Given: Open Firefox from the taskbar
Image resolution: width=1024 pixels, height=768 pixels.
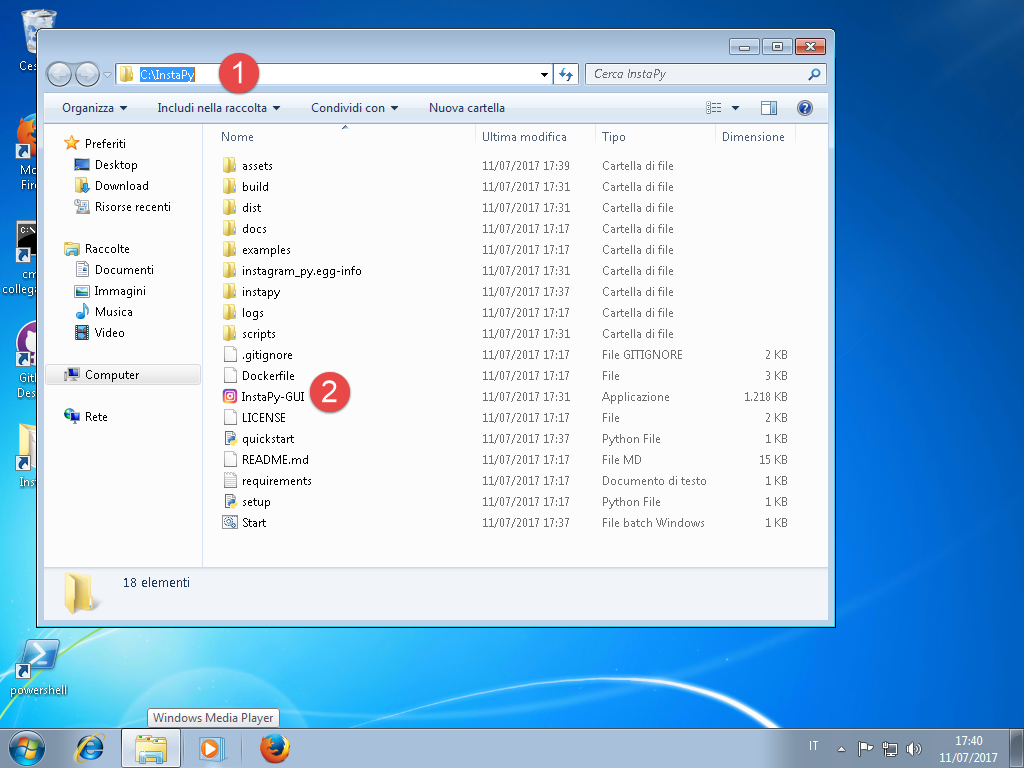Looking at the screenshot, I should 274,748.
